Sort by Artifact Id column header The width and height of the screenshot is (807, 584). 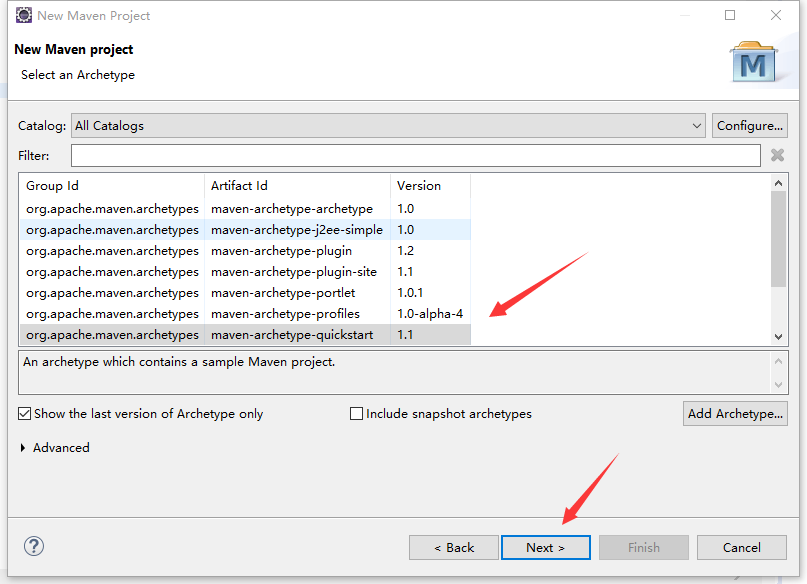(x=297, y=186)
